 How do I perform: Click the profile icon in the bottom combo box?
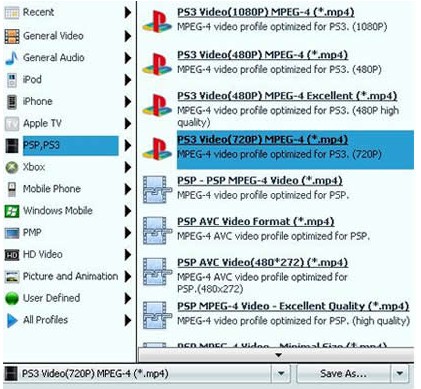point(12,374)
